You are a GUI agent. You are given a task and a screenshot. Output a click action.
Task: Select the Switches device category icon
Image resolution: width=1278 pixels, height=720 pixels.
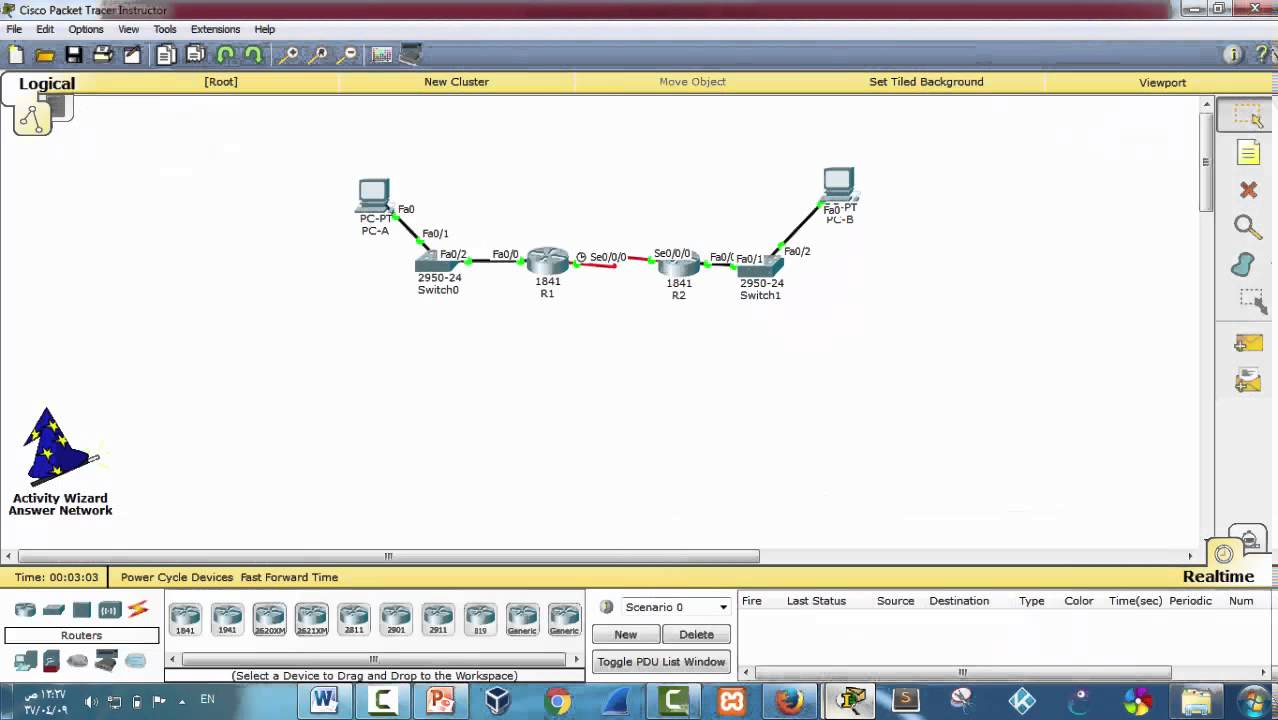click(54, 610)
